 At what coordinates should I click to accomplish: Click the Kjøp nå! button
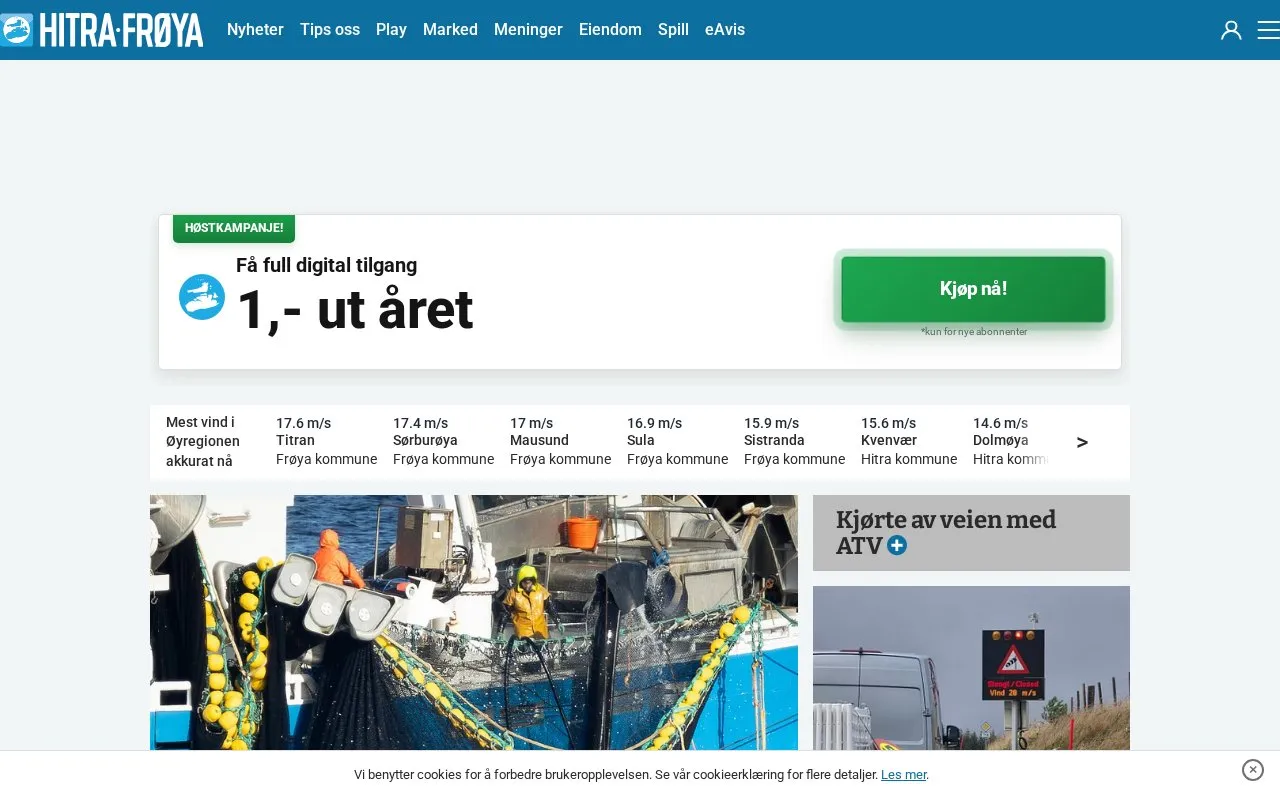973,289
